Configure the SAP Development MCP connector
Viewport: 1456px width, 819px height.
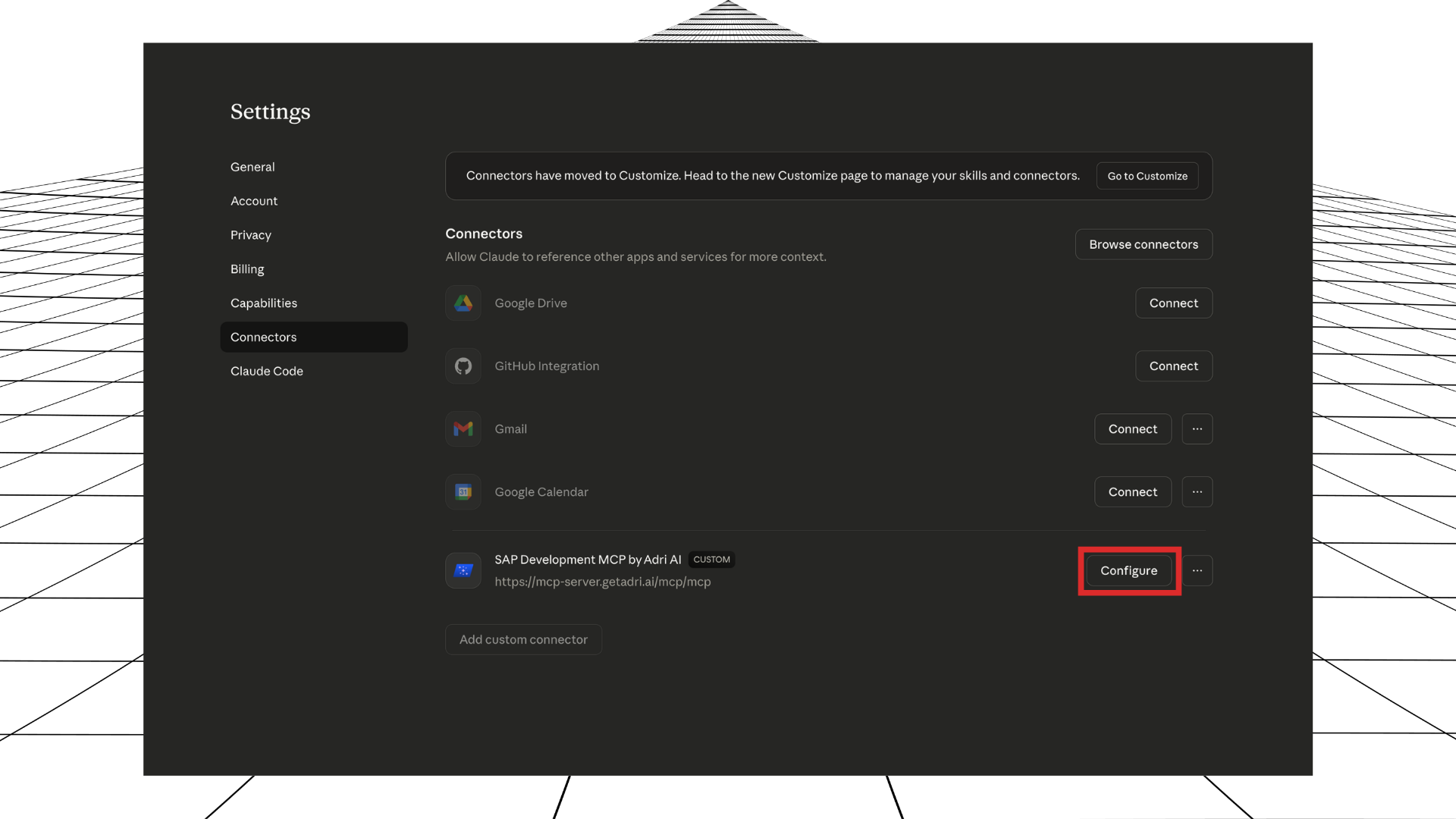point(1129,570)
